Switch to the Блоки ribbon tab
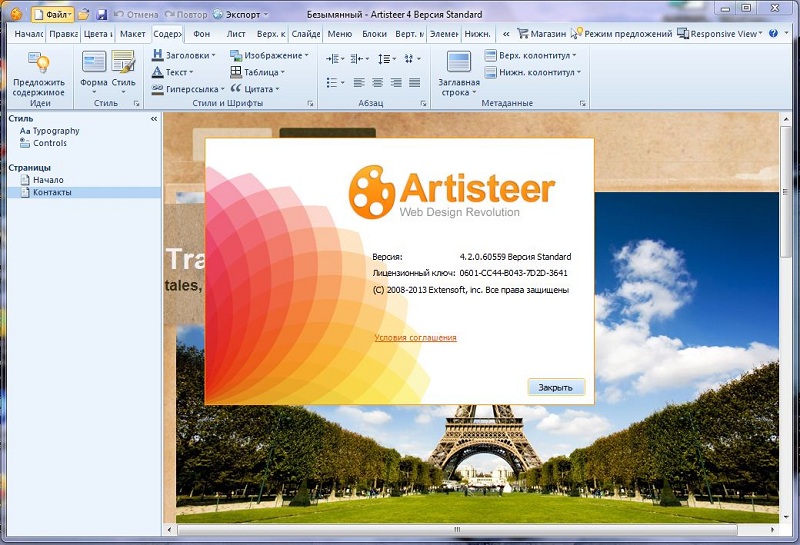The image size is (800, 545). [x=374, y=34]
